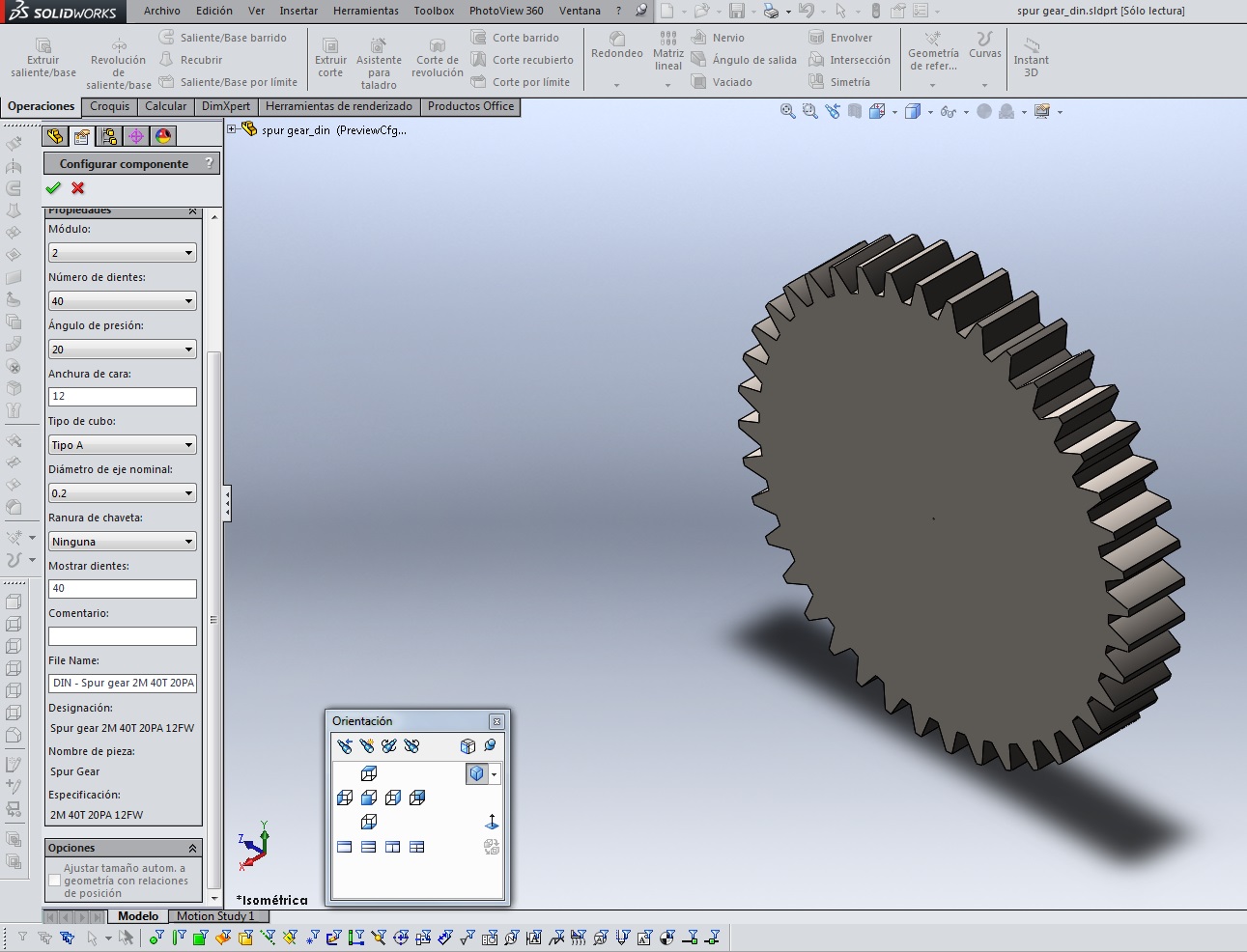Open Ángulo de presión dropdown

coord(123,350)
